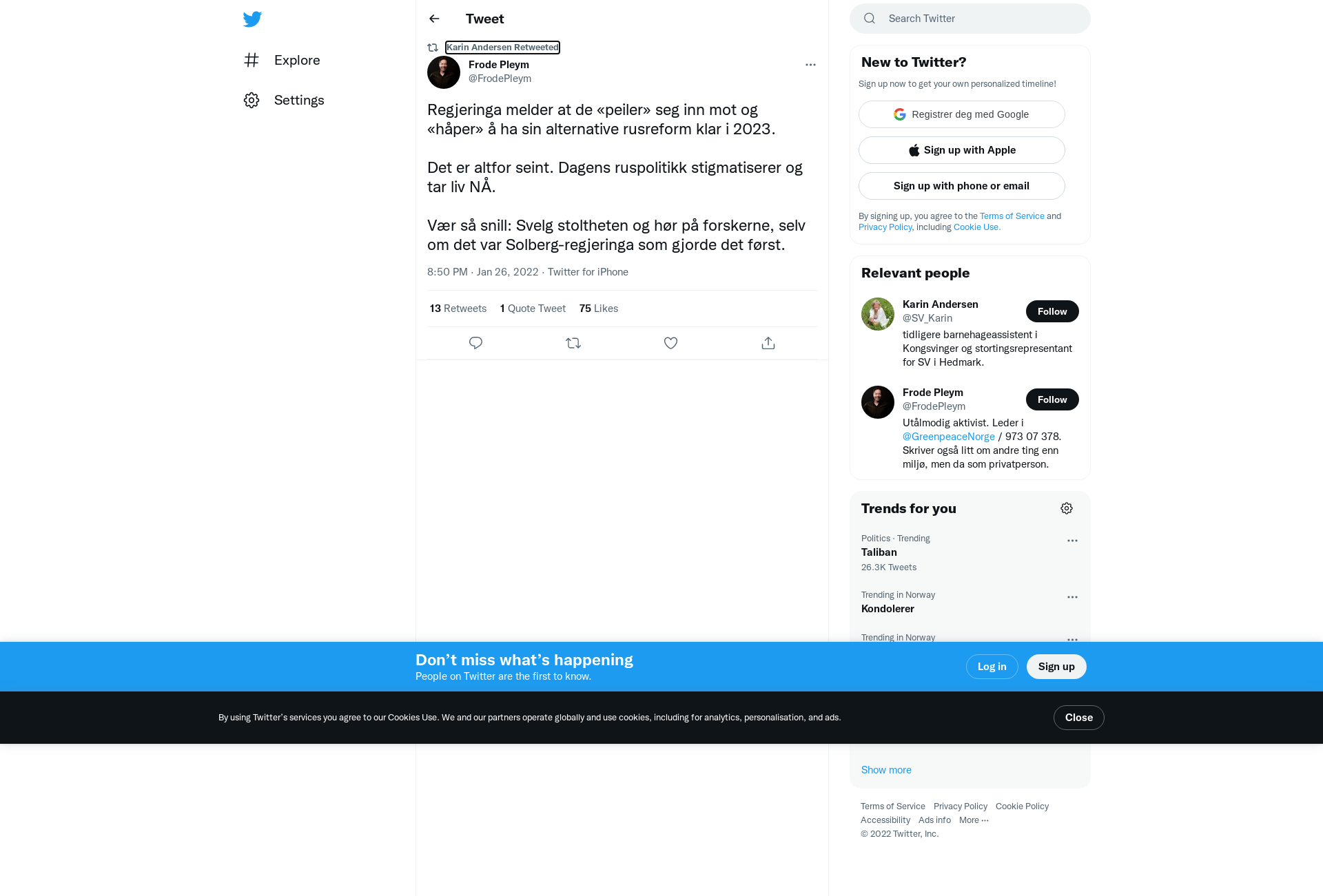The height and width of the screenshot is (896, 1323).
Task: Click the Twitter bird logo
Action: click(x=252, y=19)
